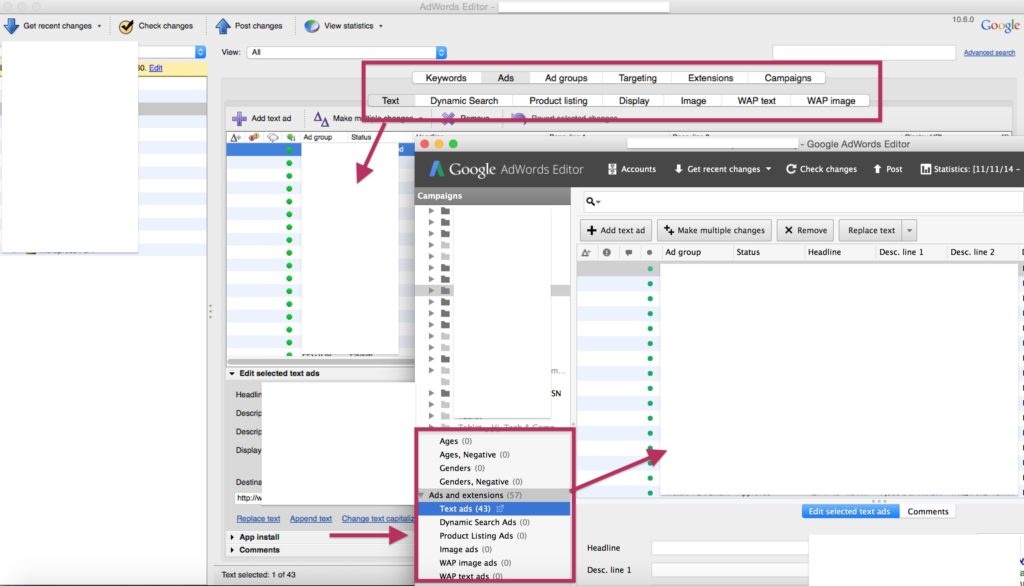Select the Text ad type tab
The image size is (1024, 586).
[391, 101]
